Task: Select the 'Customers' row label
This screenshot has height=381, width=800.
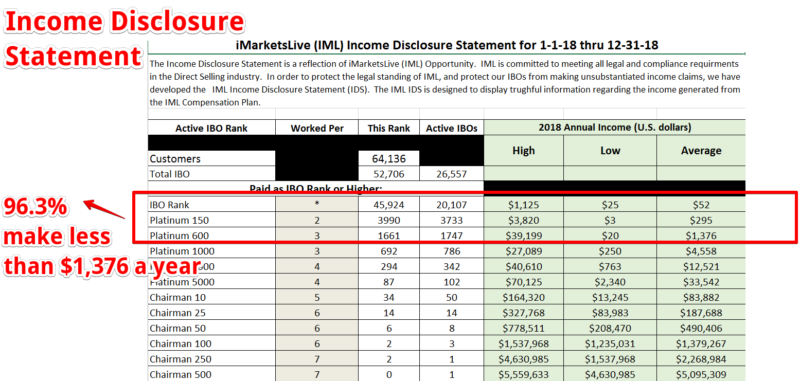Action: click(211, 159)
